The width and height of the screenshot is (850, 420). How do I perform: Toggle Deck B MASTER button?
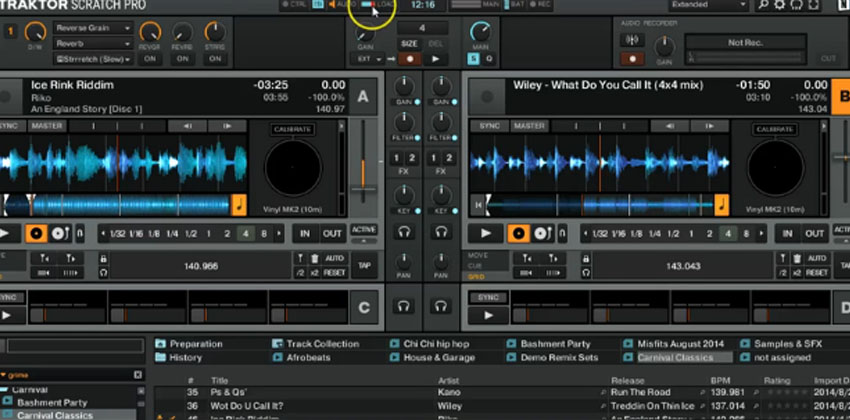[x=529, y=126]
